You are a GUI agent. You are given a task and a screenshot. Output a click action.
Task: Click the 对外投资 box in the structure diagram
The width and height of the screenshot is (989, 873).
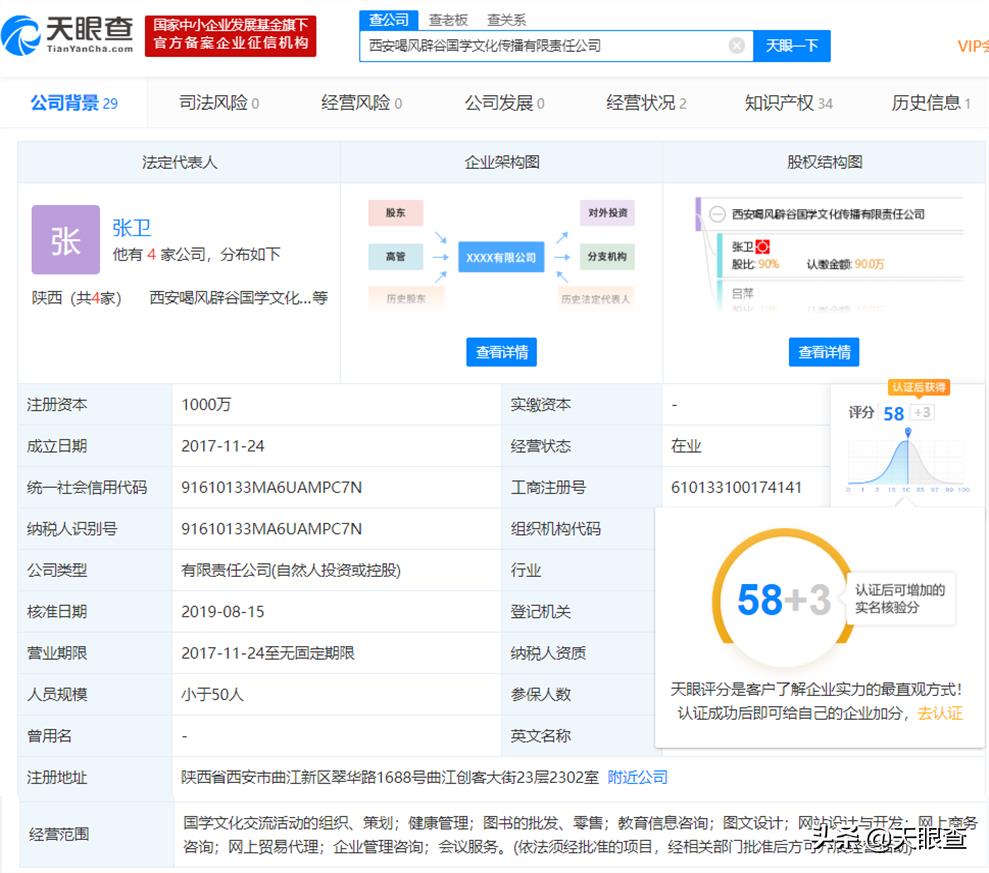point(607,213)
